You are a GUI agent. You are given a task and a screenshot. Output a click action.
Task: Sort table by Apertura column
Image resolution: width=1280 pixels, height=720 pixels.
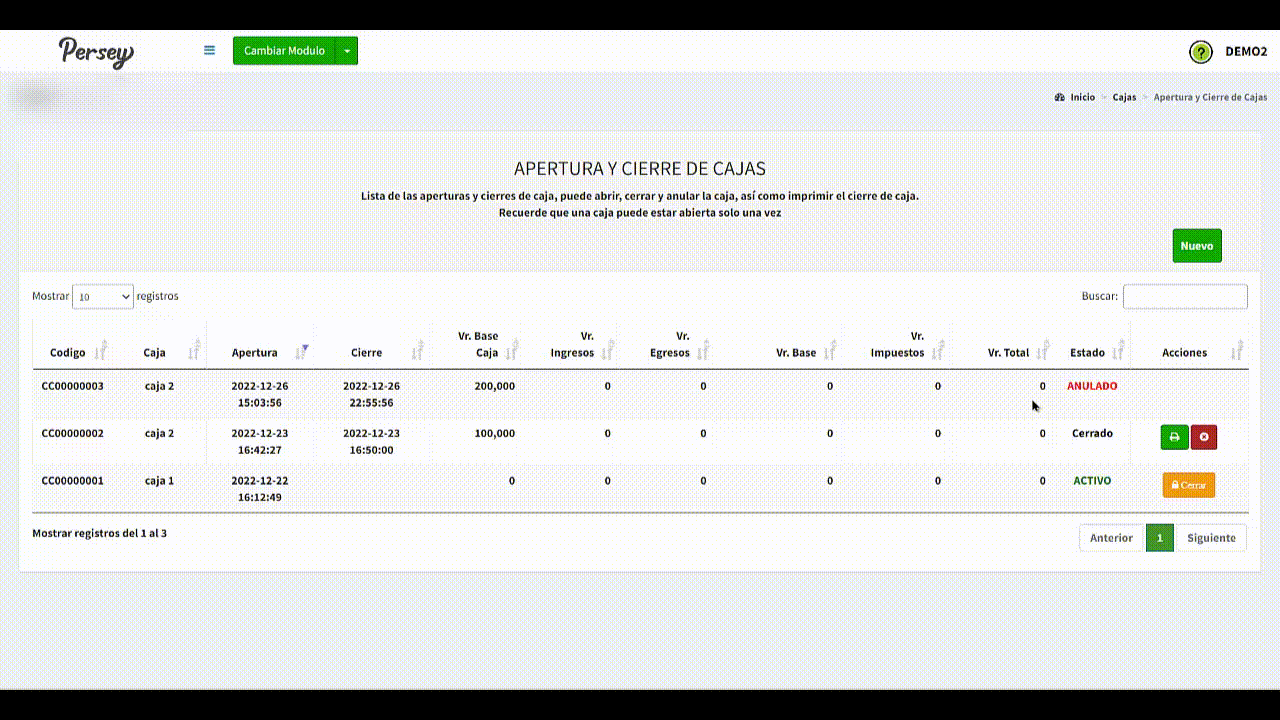pyautogui.click(x=255, y=352)
